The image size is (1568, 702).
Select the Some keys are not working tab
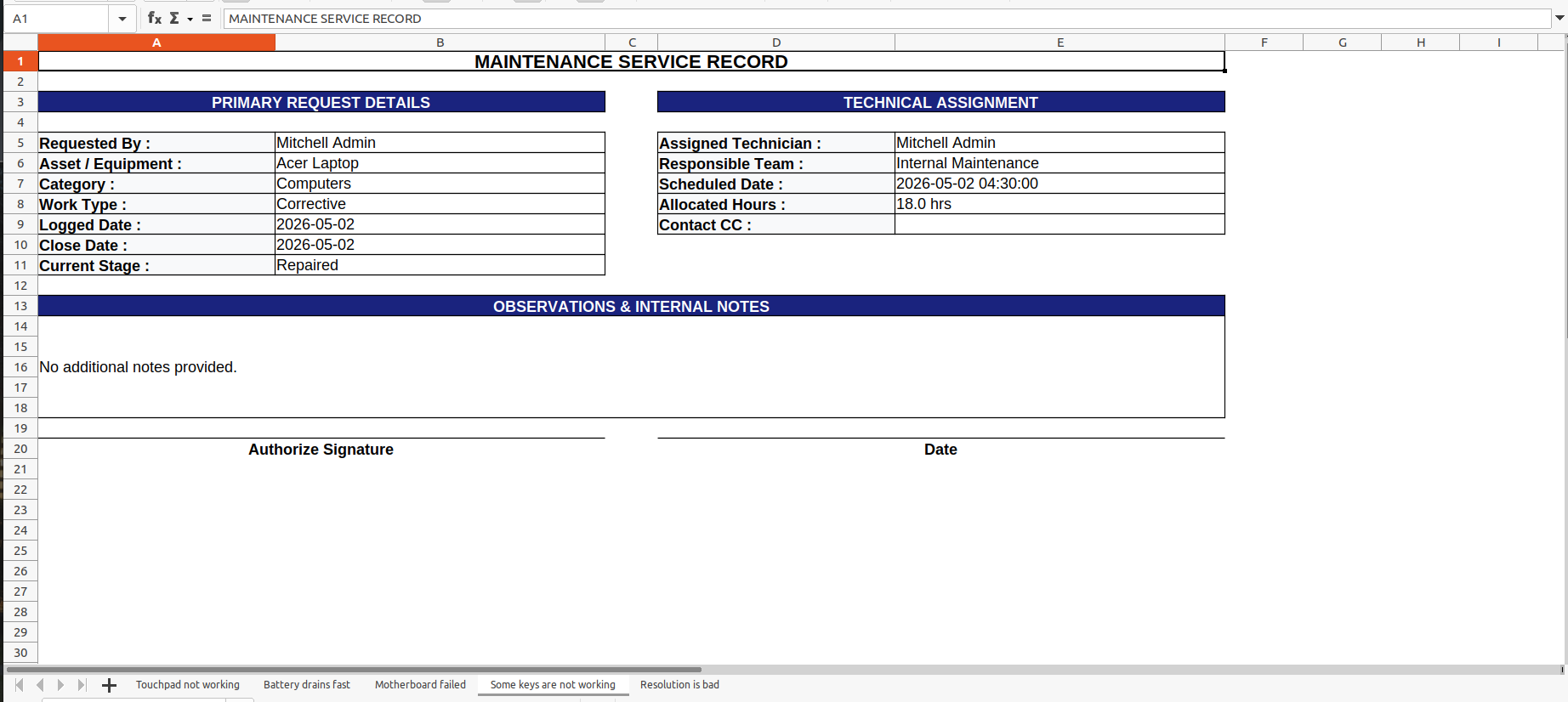coord(553,685)
